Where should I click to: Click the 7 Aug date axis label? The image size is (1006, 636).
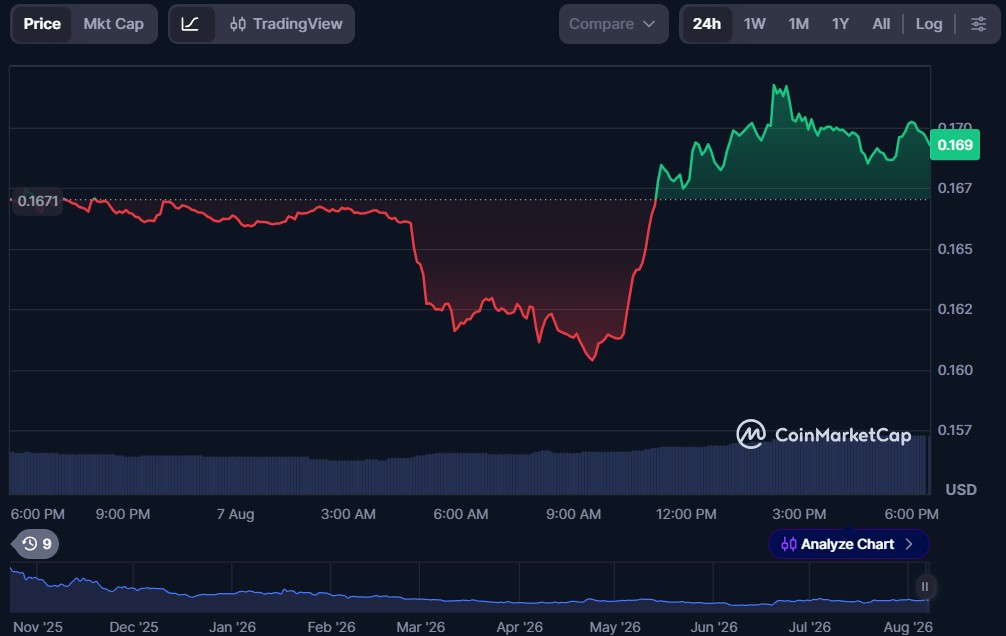[x=235, y=514]
